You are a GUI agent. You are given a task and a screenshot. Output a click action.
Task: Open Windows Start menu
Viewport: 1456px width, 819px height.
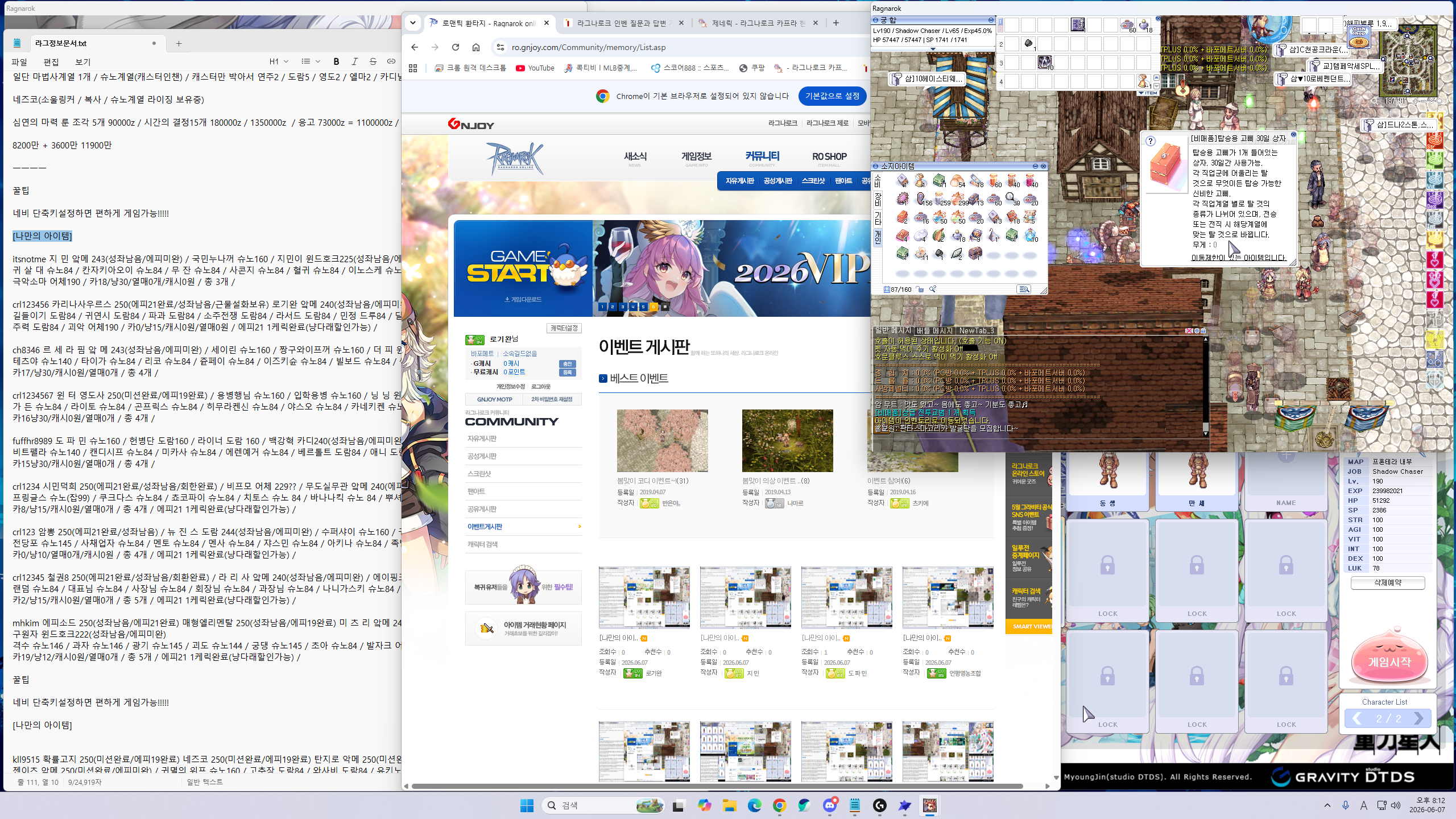coord(527,805)
